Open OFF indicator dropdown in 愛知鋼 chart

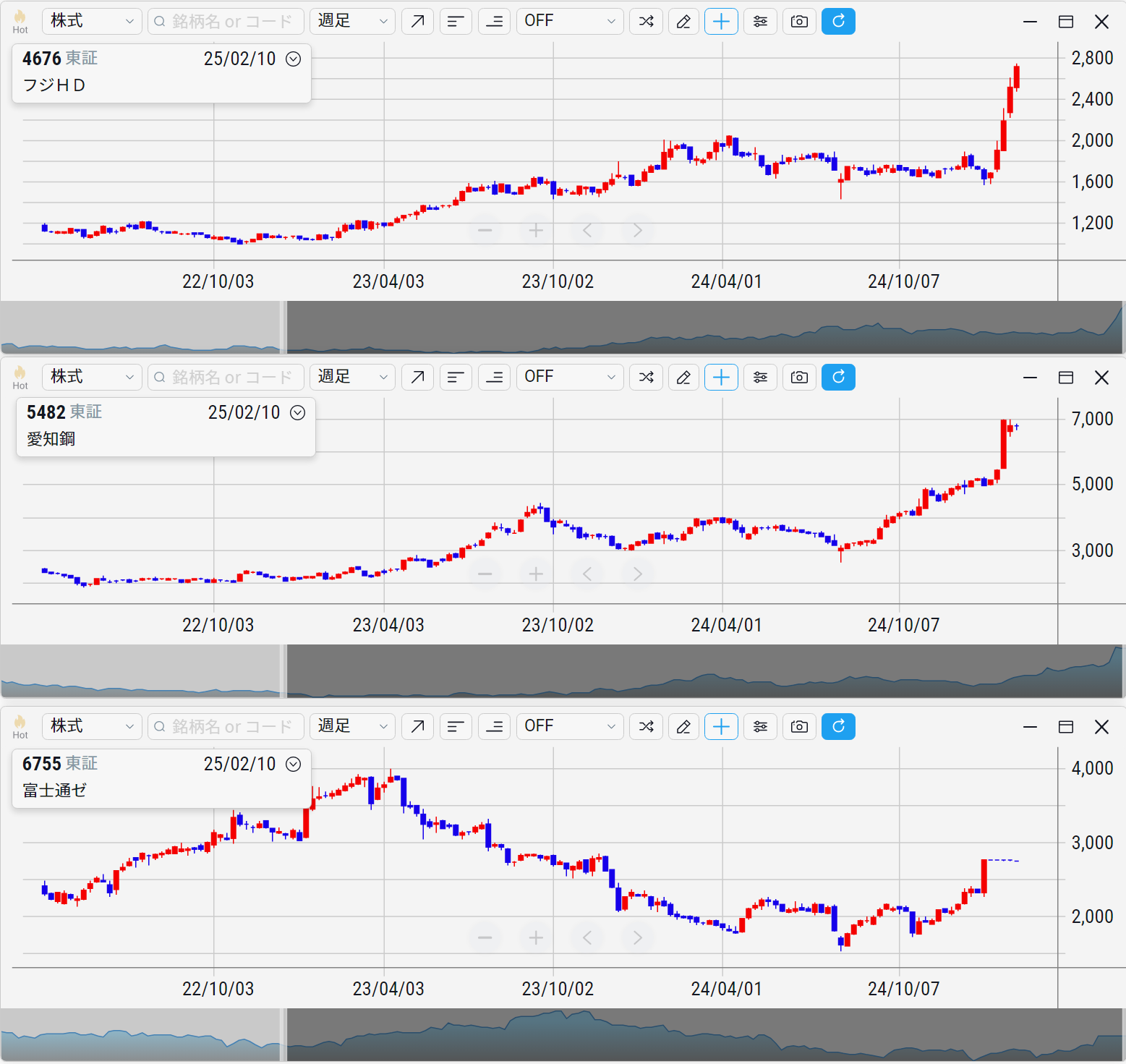click(570, 377)
